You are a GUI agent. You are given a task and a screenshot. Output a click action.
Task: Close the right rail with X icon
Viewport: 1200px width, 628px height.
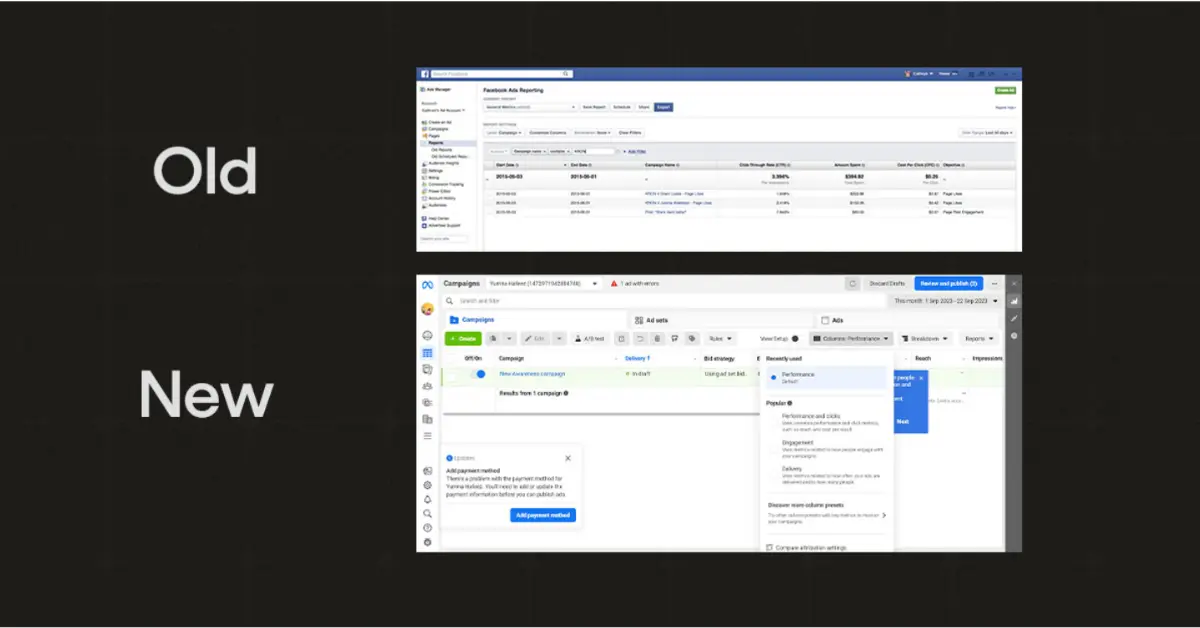click(1014, 284)
